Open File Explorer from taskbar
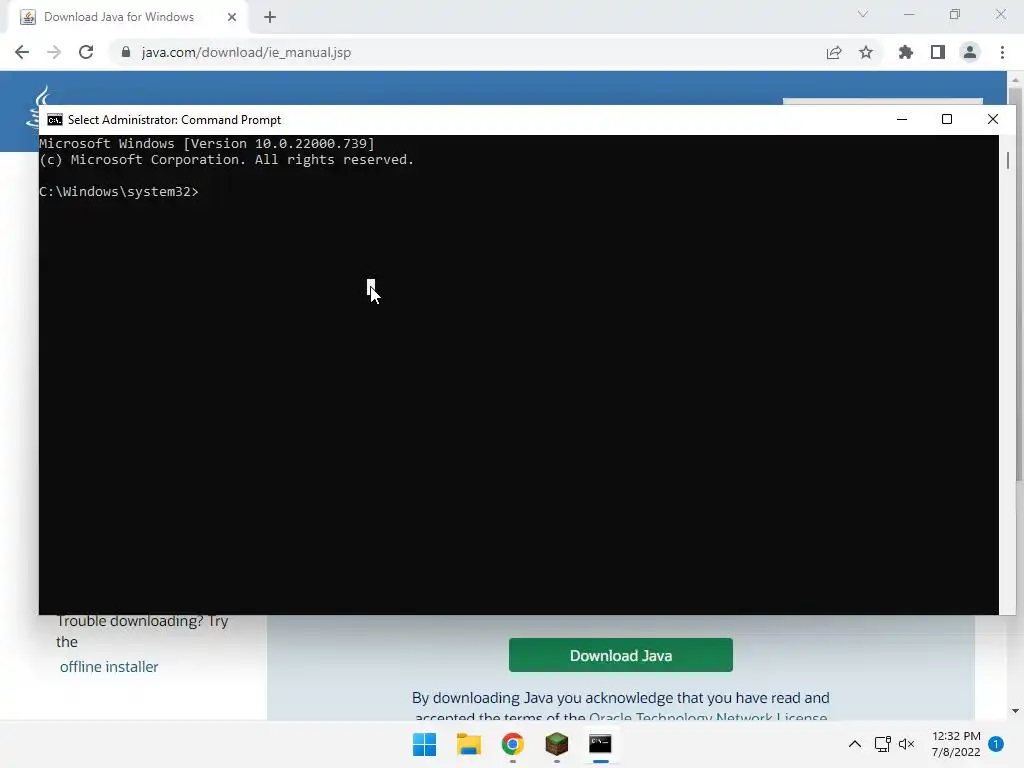 click(x=468, y=744)
